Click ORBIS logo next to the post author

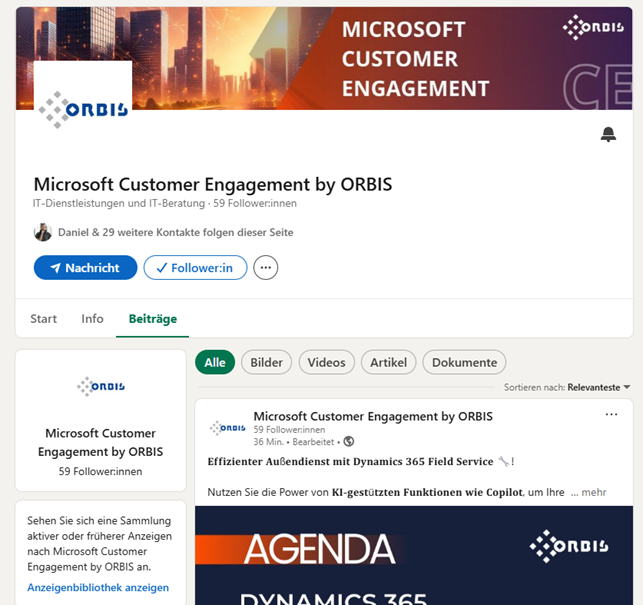coord(228,428)
